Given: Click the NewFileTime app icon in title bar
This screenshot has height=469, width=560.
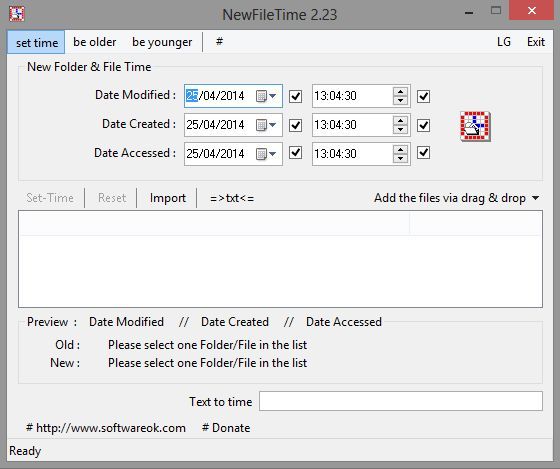Looking at the screenshot, I should coord(17,14).
